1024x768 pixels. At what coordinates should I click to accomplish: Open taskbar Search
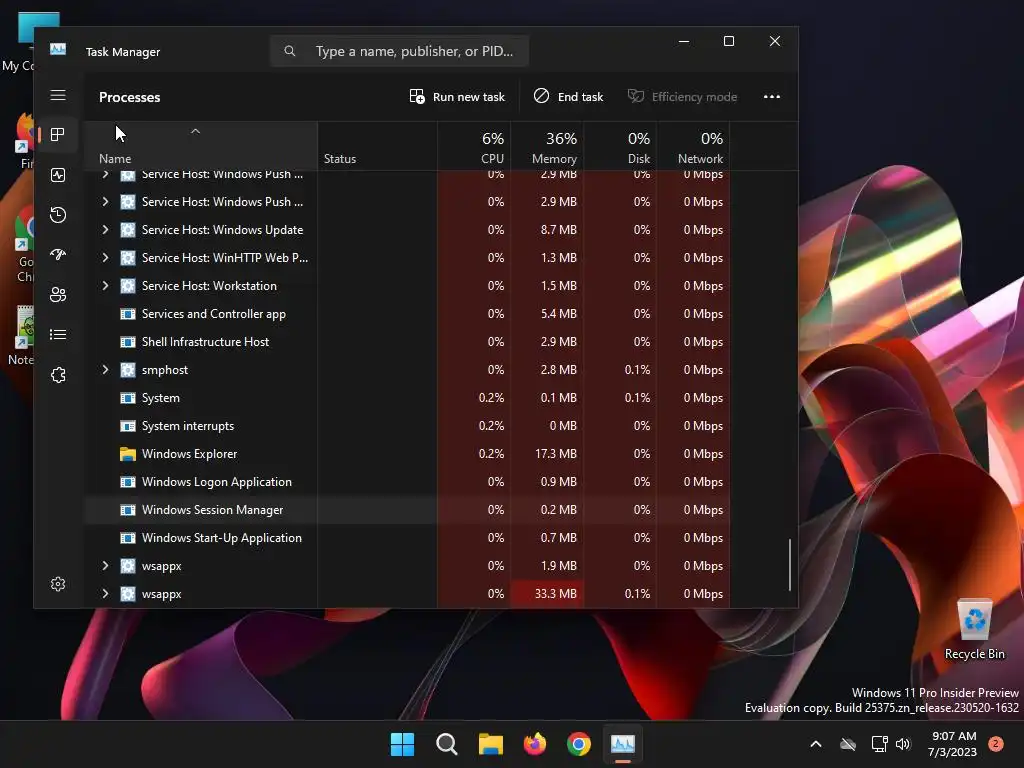tap(447, 744)
